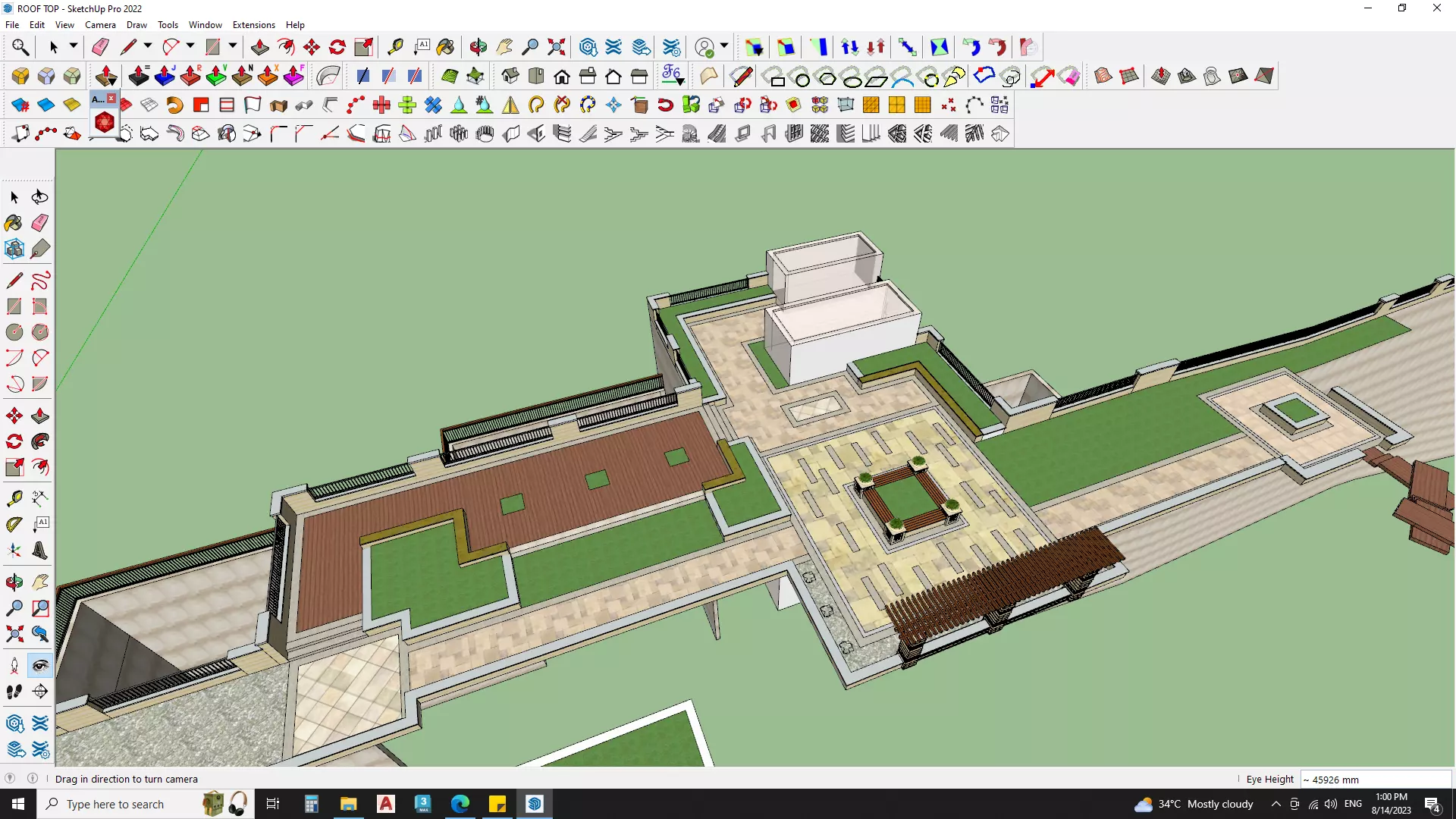Image resolution: width=1456 pixels, height=819 pixels.
Task: Click the Push/Pull tool icon
Action: coord(260,47)
